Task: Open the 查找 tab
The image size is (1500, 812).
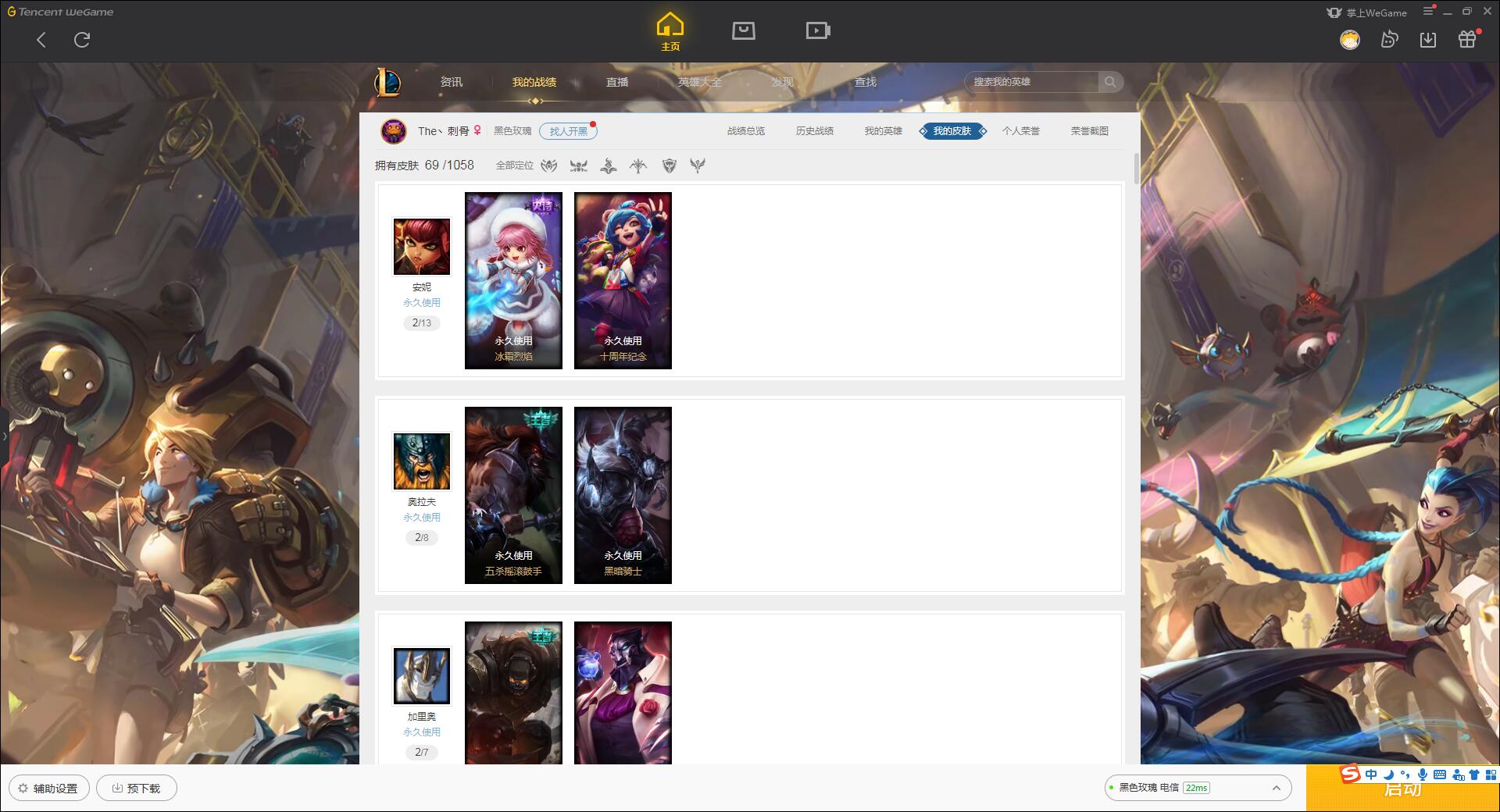Action: [866, 82]
